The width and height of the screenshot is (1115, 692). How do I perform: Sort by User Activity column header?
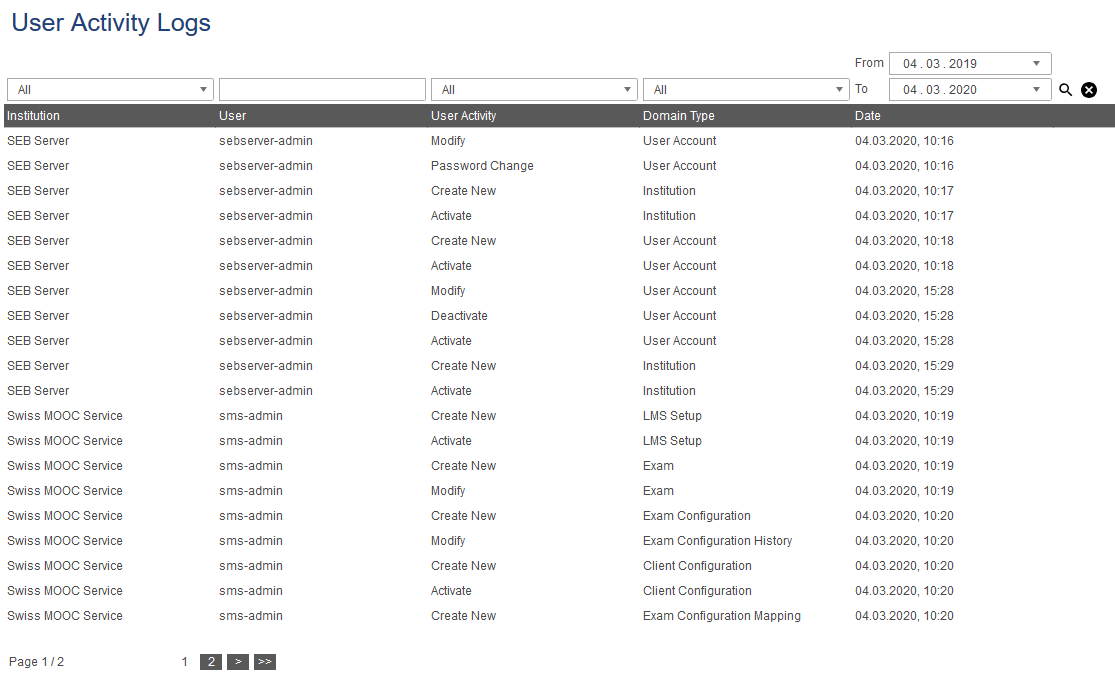tap(464, 116)
